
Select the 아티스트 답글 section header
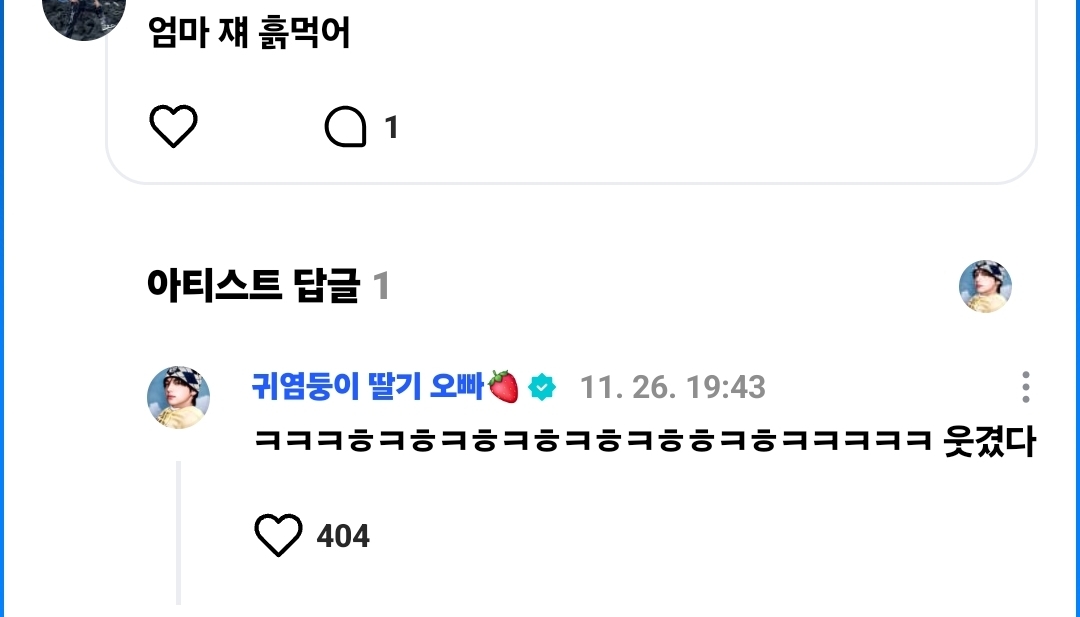[253, 285]
